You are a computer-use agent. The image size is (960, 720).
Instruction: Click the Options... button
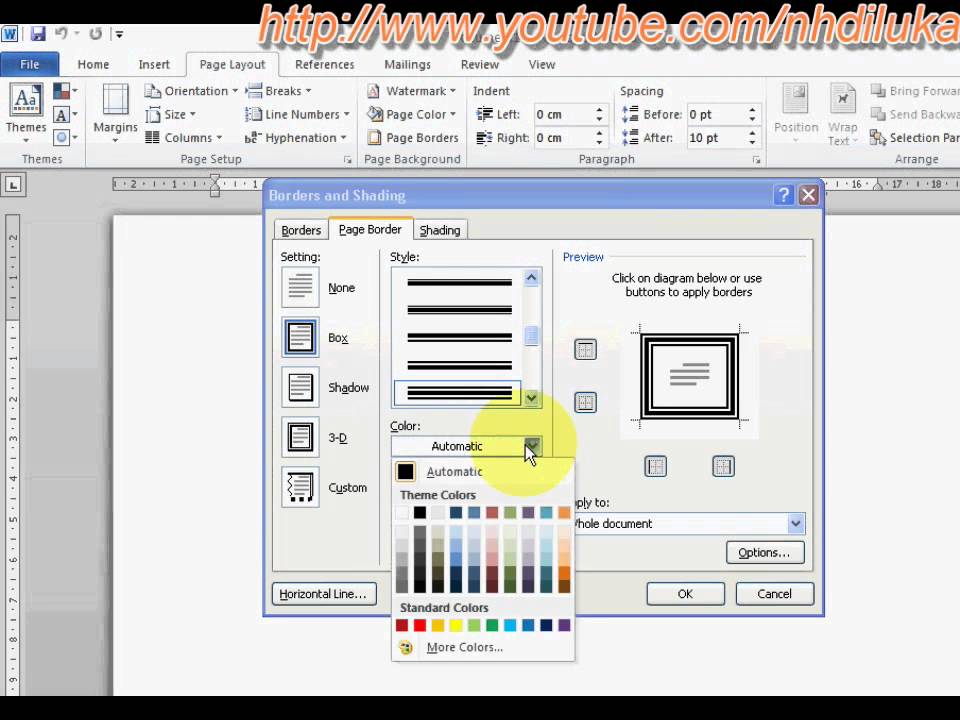(765, 553)
